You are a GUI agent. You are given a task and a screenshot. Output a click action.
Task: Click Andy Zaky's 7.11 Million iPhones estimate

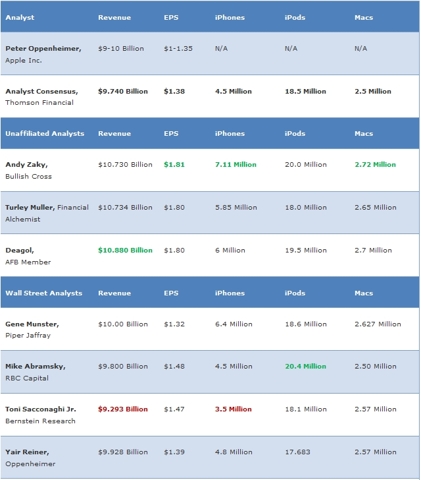[x=236, y=165]
